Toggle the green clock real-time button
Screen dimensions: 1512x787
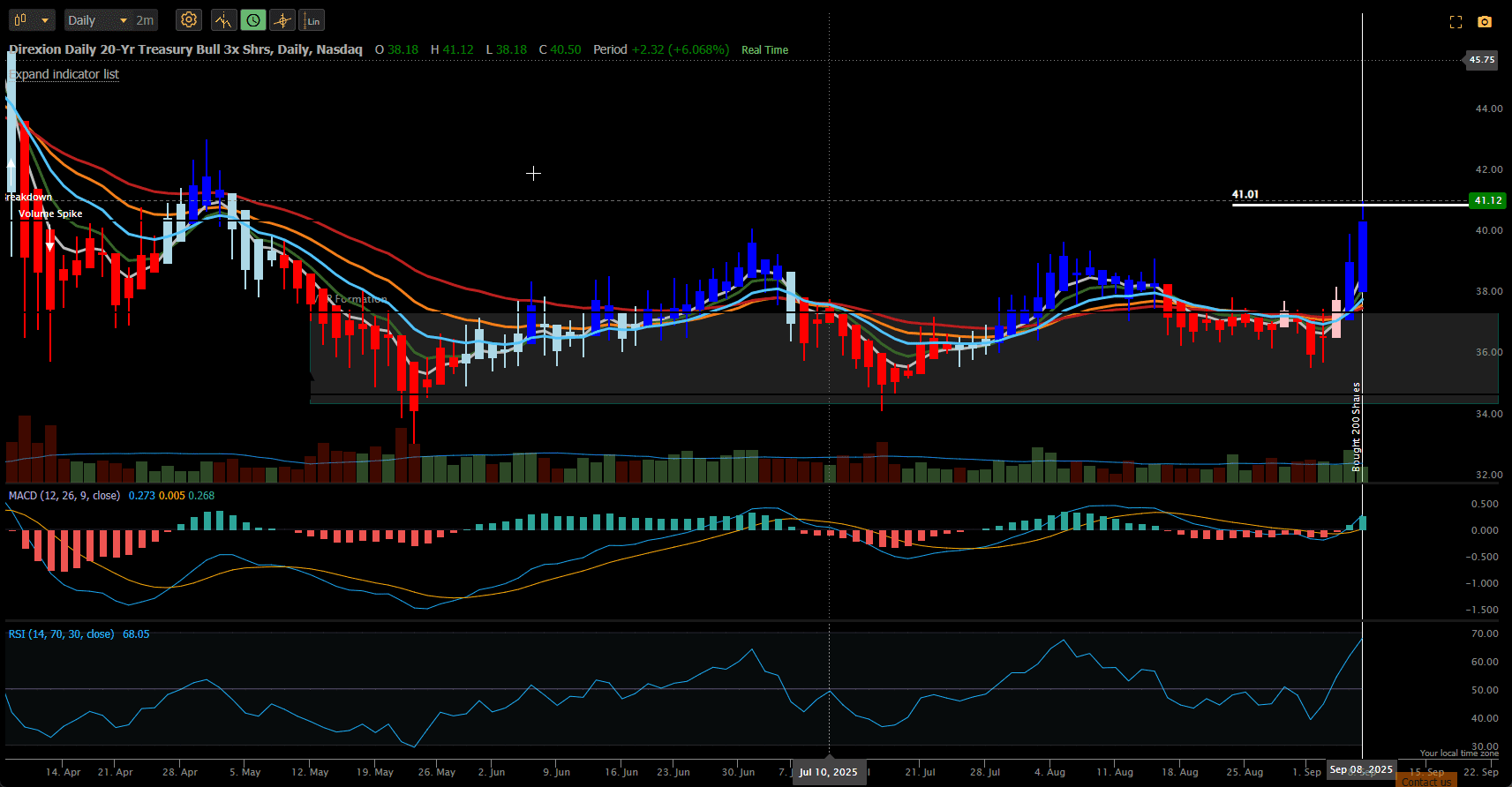click(253, 20)
